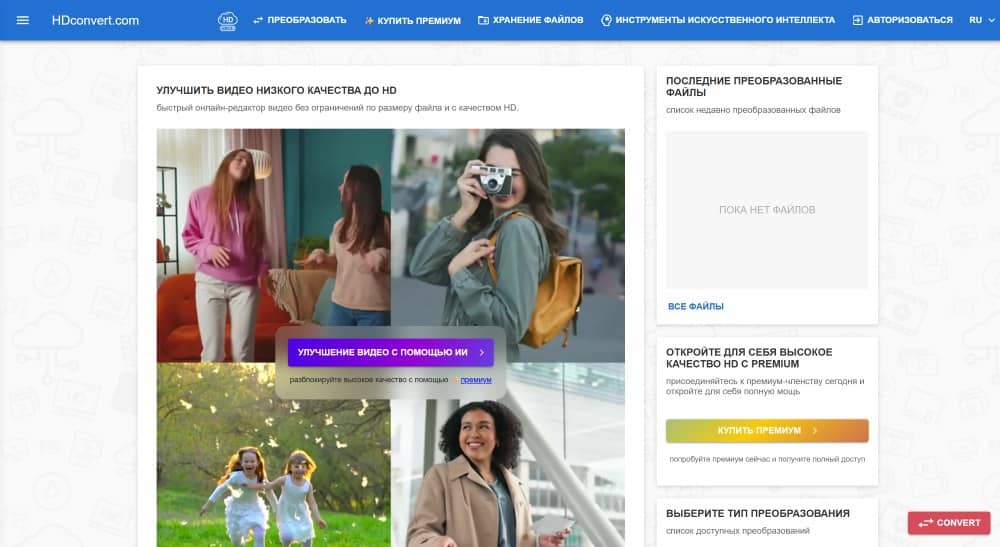Click the running girls on grass thumbnail
The image size is (1000, 547).
274,455
